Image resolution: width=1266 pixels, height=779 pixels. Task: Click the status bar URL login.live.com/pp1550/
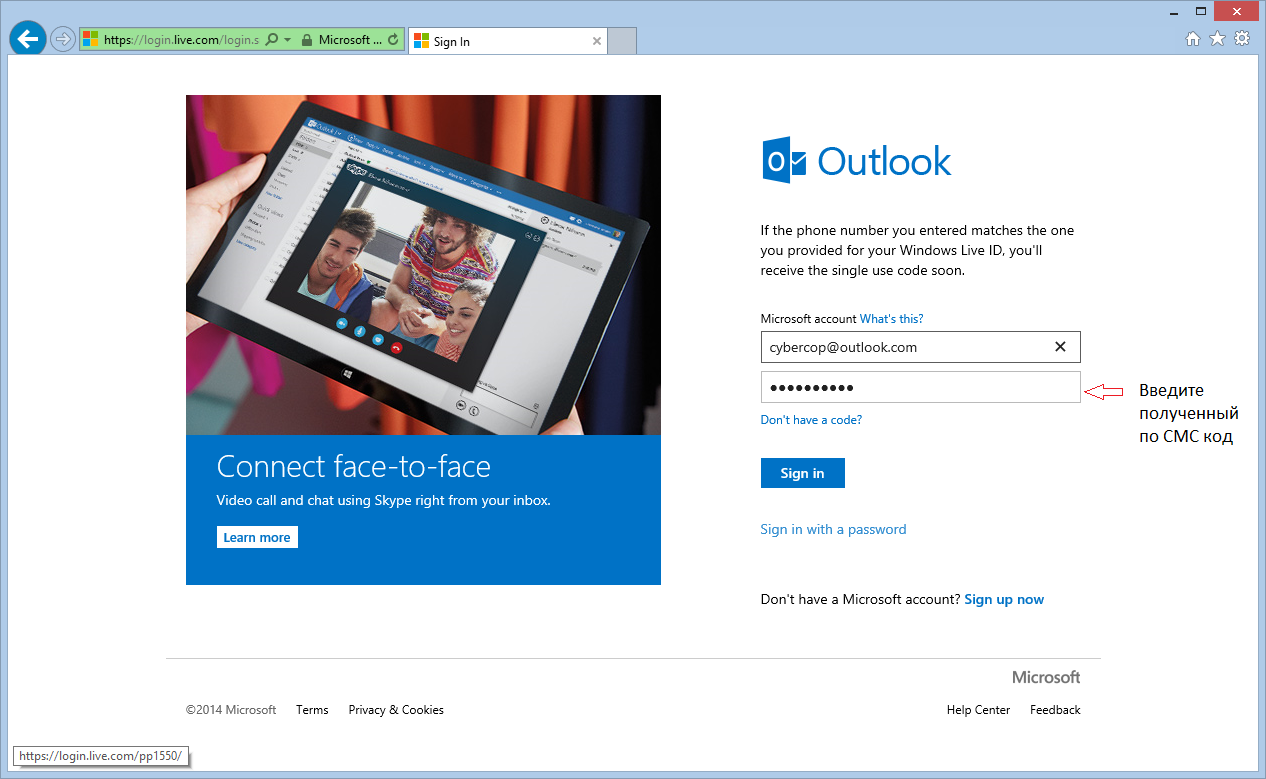[101, 756]
